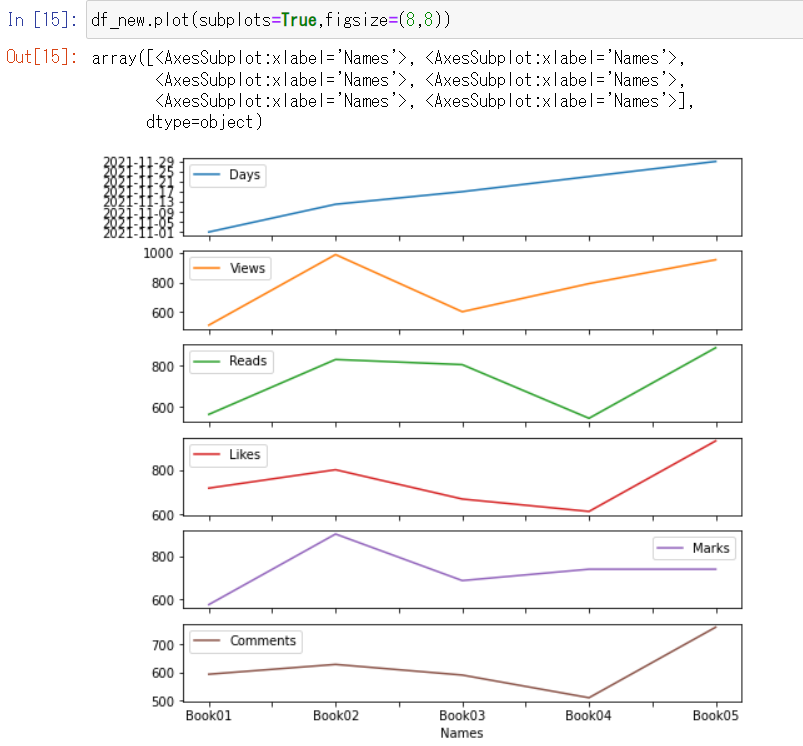Image resolution: width=803 pixels, height=746 pixels.
Task: Click the Marks legend label
Action: 711,548
